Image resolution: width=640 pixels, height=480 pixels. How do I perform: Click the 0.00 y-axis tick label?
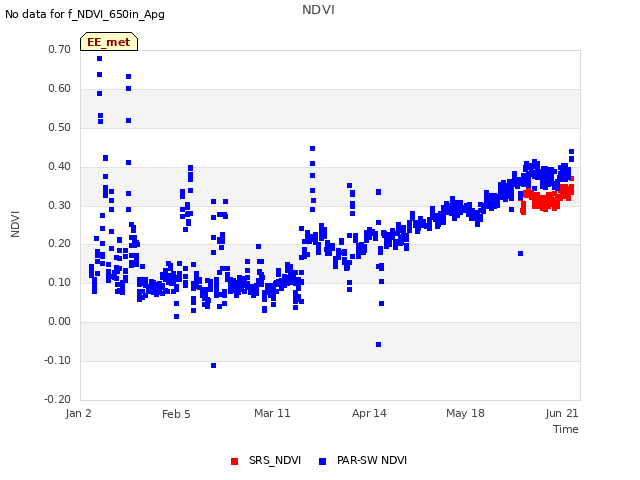(60, 322)
